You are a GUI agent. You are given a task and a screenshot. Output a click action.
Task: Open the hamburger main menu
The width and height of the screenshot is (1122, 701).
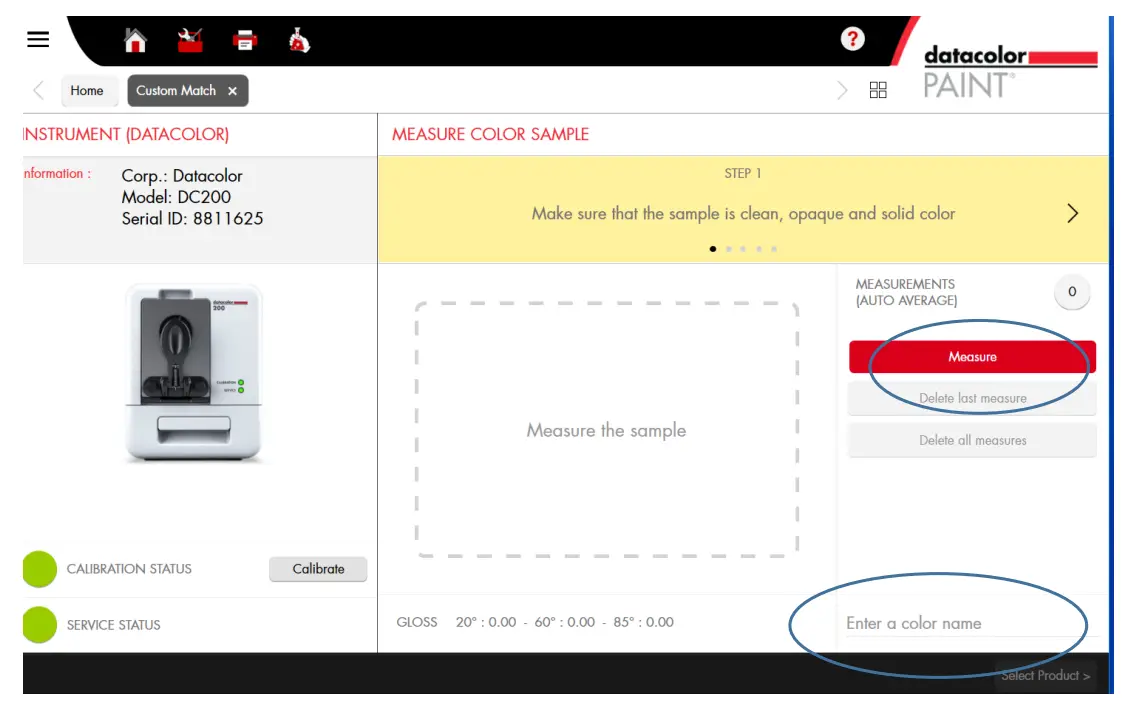coord(38,39)
